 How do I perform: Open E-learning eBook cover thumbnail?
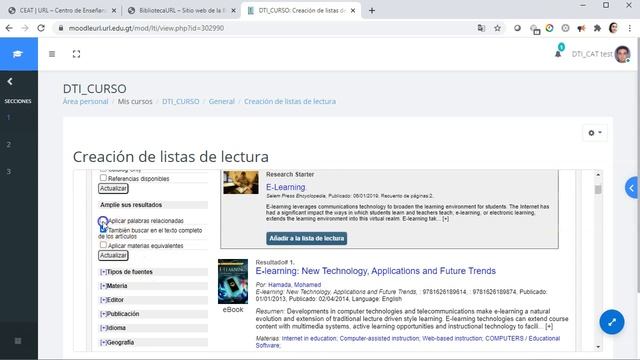(233, 281)
